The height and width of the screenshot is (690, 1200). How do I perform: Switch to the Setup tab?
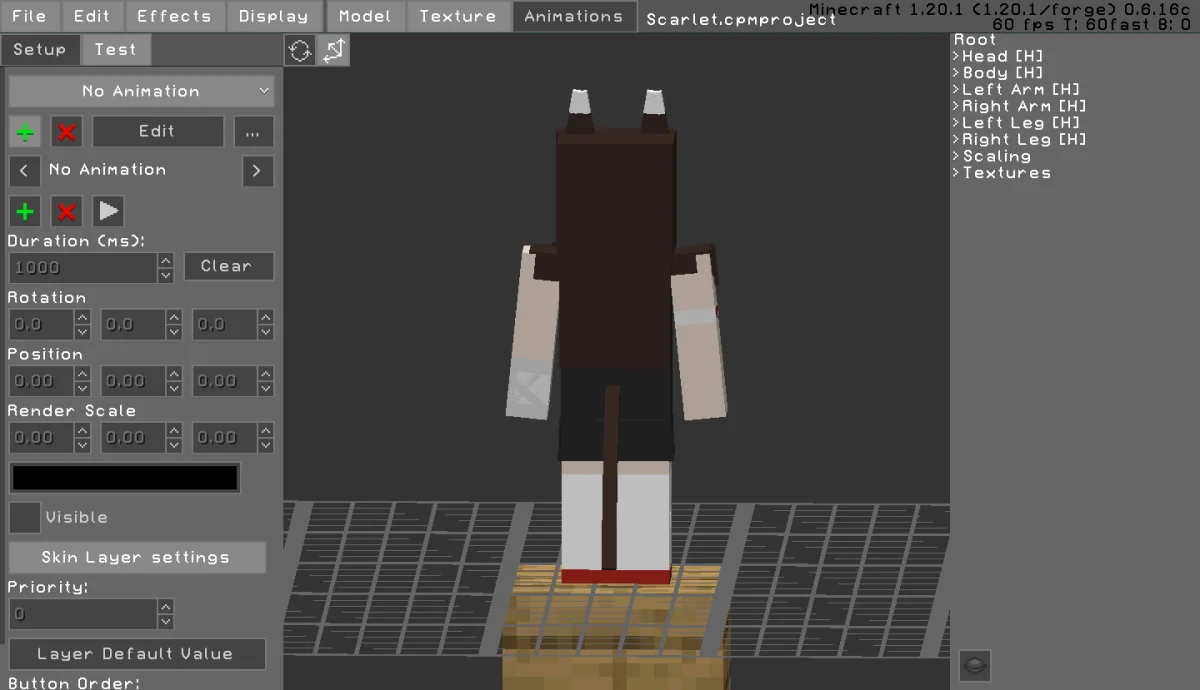click(x=40, y=50)
